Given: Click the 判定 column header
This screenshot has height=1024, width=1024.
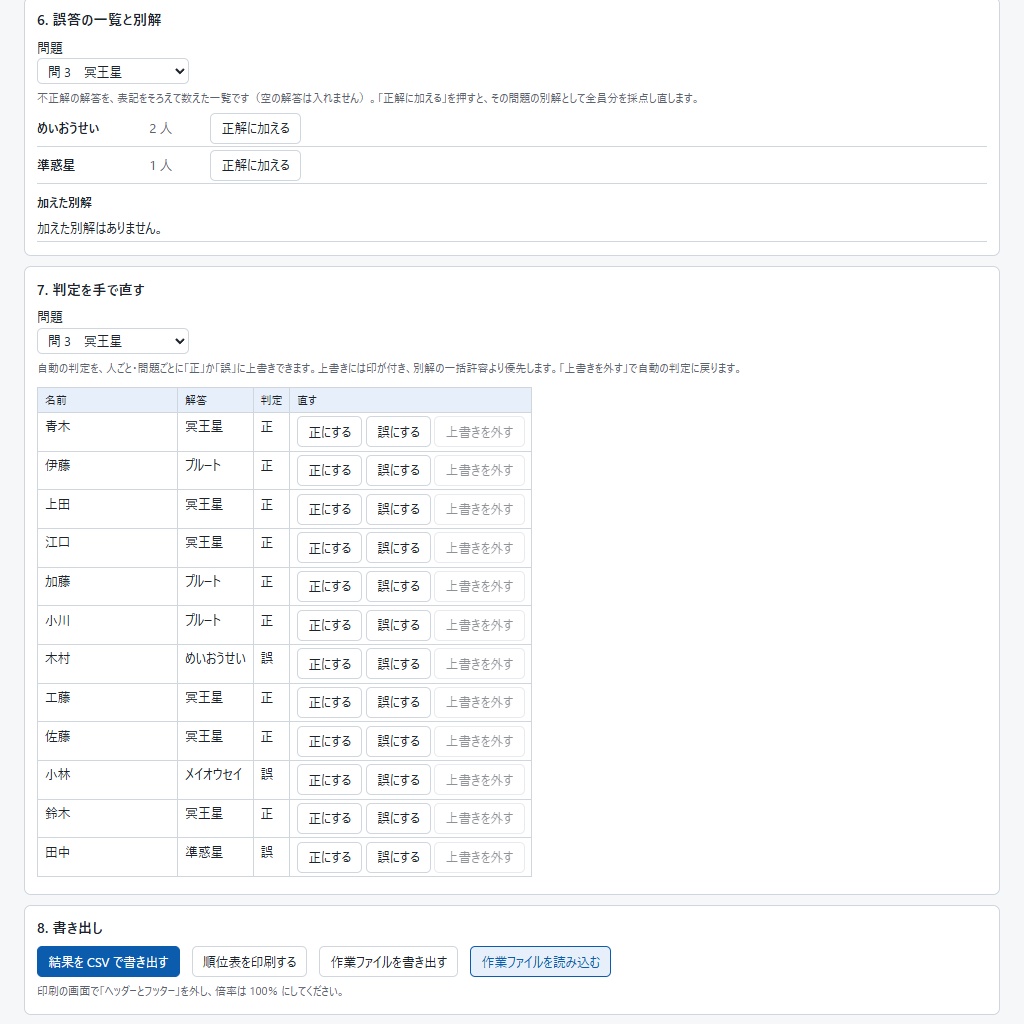Looking at the screenshot, I should (x=271, y=400).
